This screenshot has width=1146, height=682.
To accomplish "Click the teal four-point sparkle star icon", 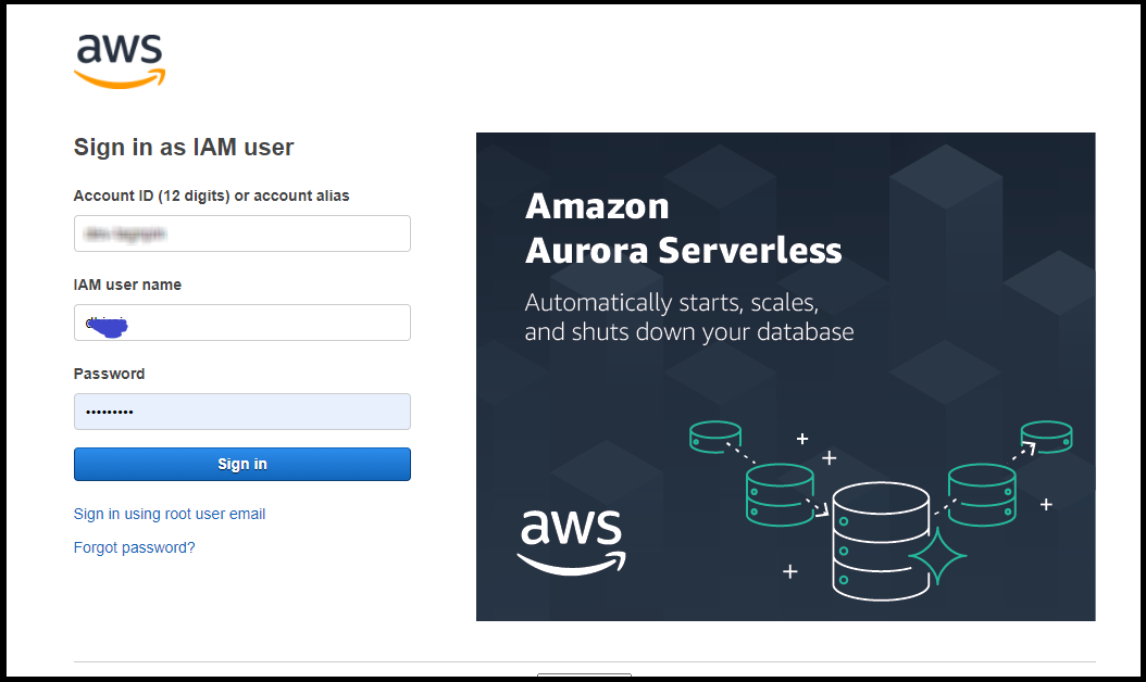I will [938, 556].
